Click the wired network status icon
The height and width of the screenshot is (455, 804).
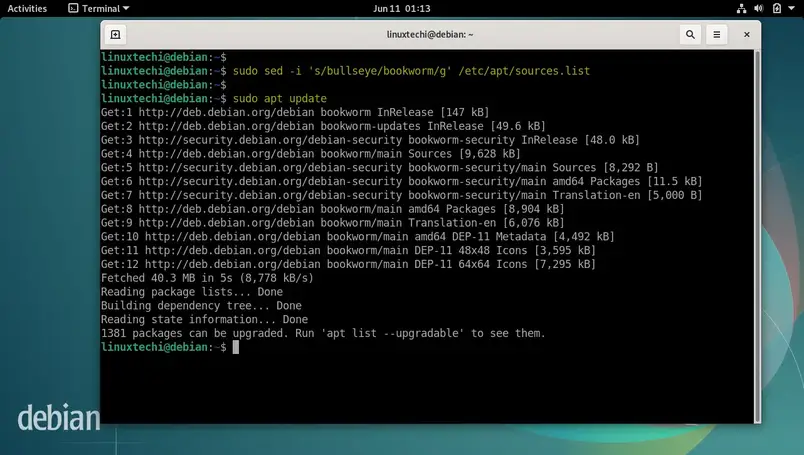741,8
